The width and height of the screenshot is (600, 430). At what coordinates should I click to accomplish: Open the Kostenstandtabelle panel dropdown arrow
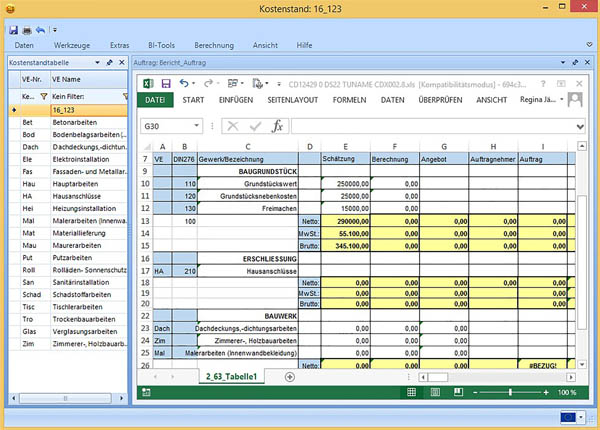click(x=98, y=62)
